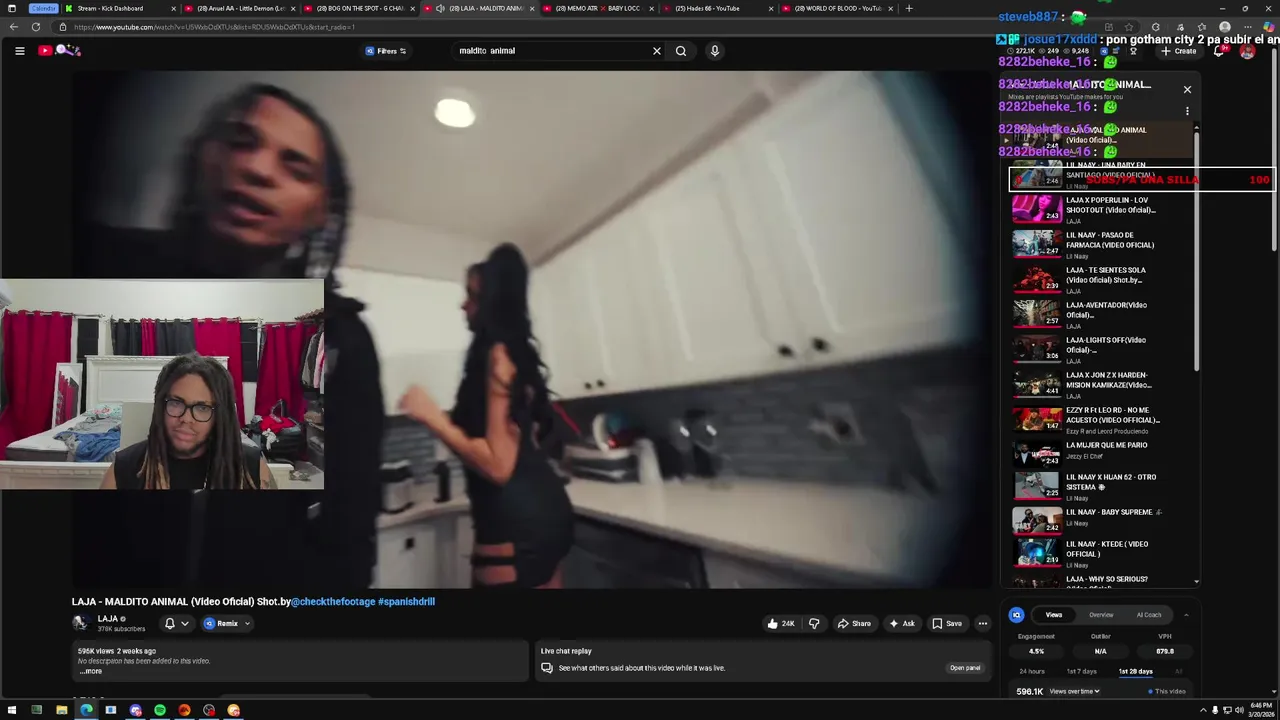Select the 1st 7 days range tab
This screenshot has height=720, width=1280.
(x=1081, y=671)
